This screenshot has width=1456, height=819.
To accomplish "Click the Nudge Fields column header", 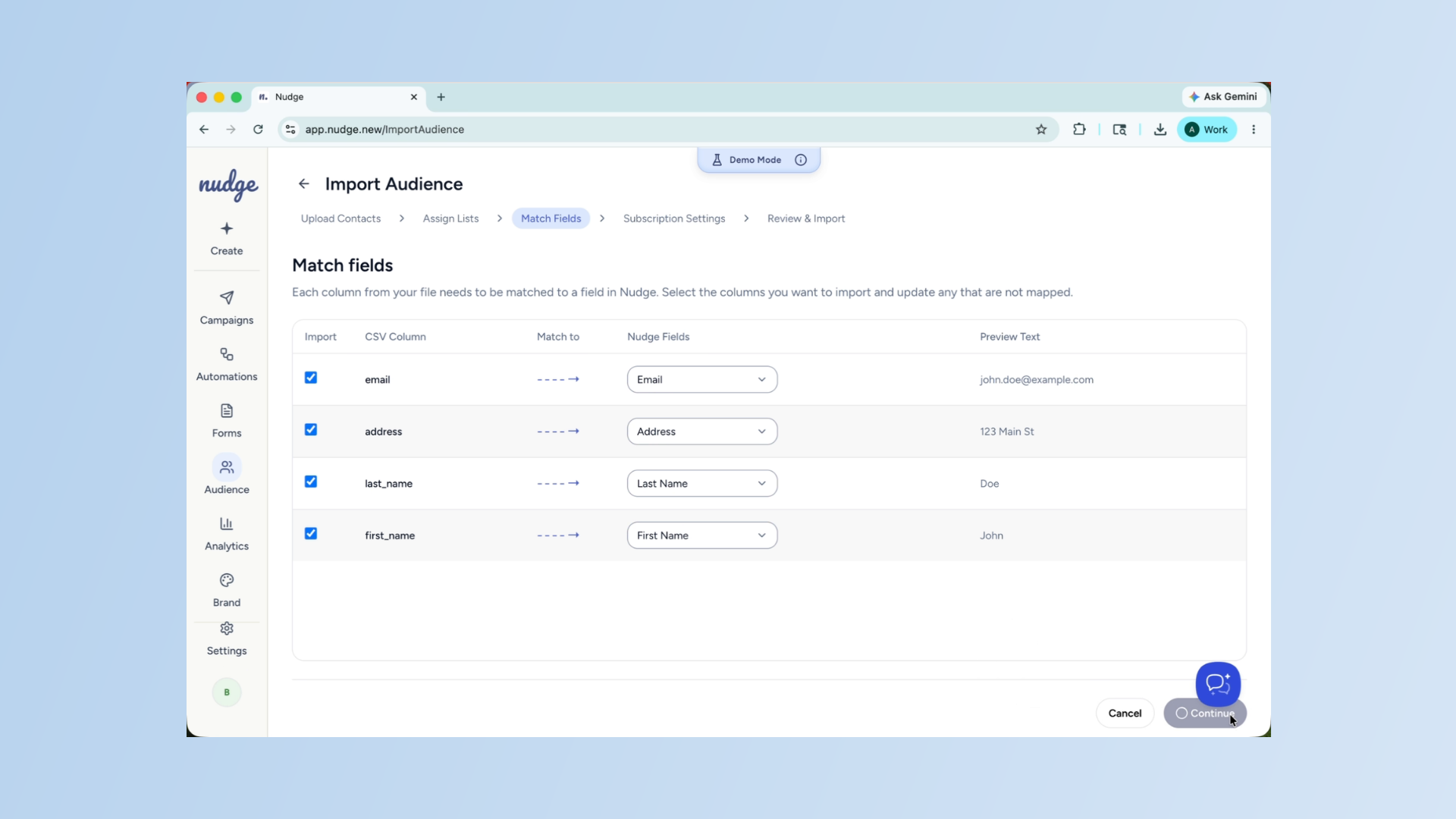I will tap(658, 337).
